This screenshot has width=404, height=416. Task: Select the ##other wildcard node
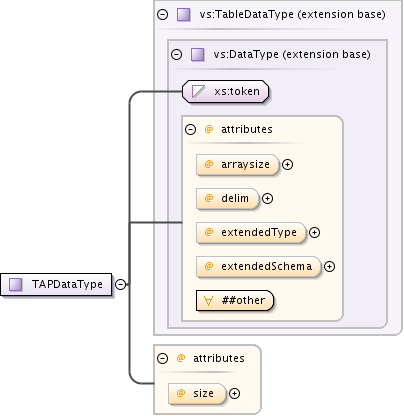(x=235, y=300)
